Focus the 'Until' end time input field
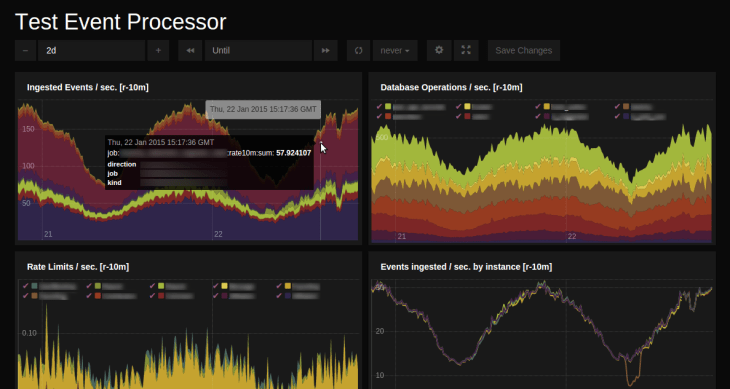The height and width of the screenshot is (389, 730). 258,50
